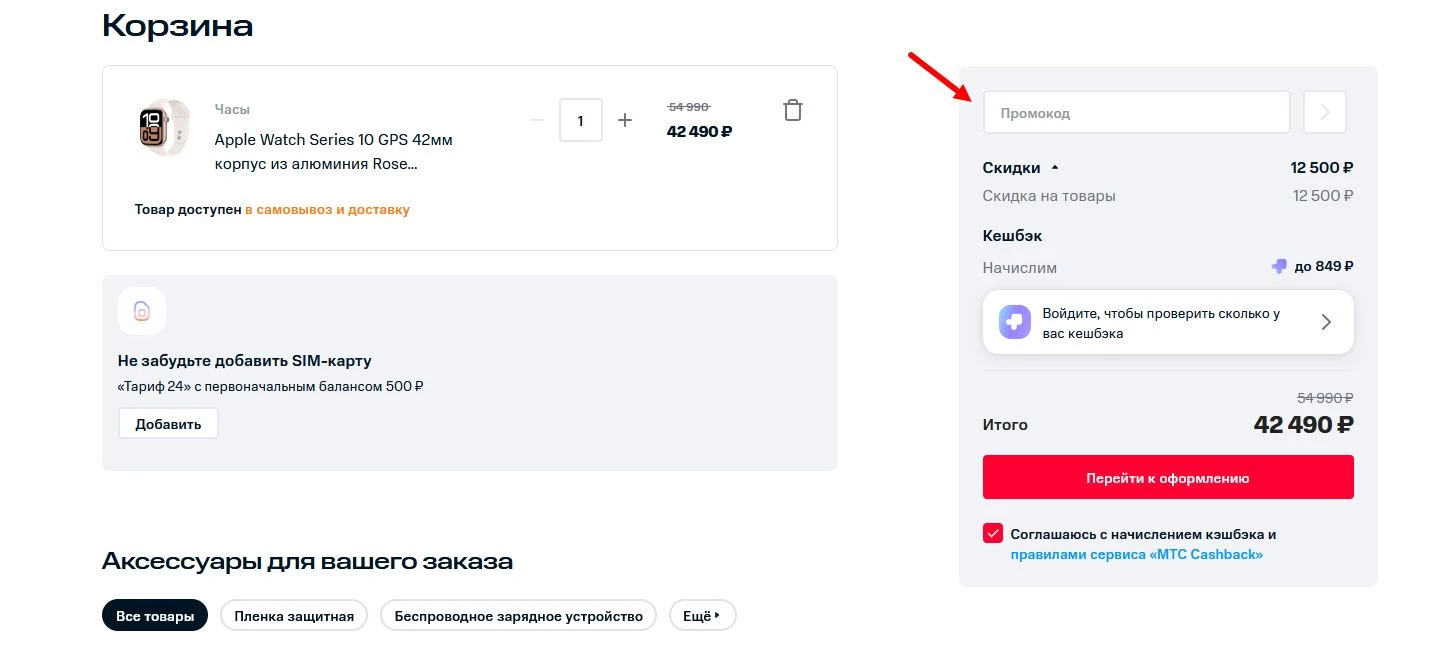
Task: Click the minus icon to decrease quantity
Action: 537,119
